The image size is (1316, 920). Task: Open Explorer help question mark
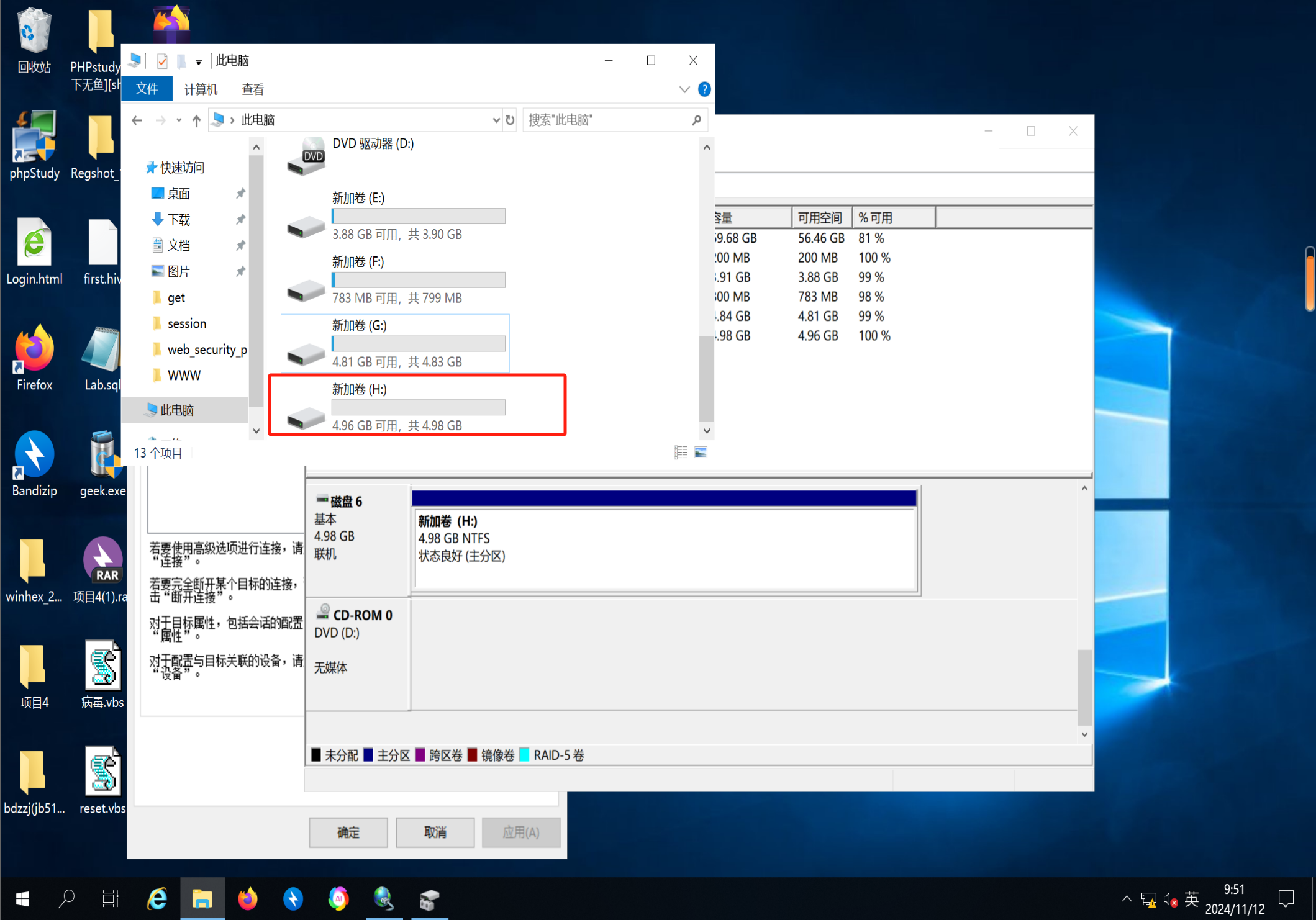(704, 89)
